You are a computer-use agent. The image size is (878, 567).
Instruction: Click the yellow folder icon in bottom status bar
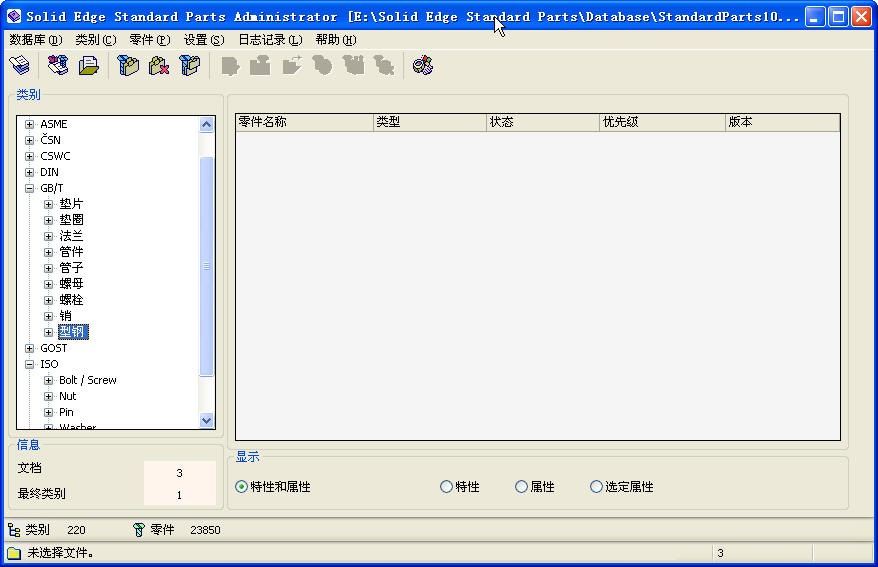pos(14,553)
